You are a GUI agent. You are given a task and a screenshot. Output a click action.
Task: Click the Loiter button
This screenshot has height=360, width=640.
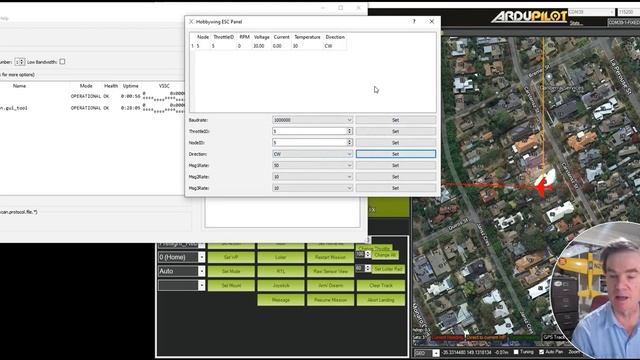tap(281, 257)
